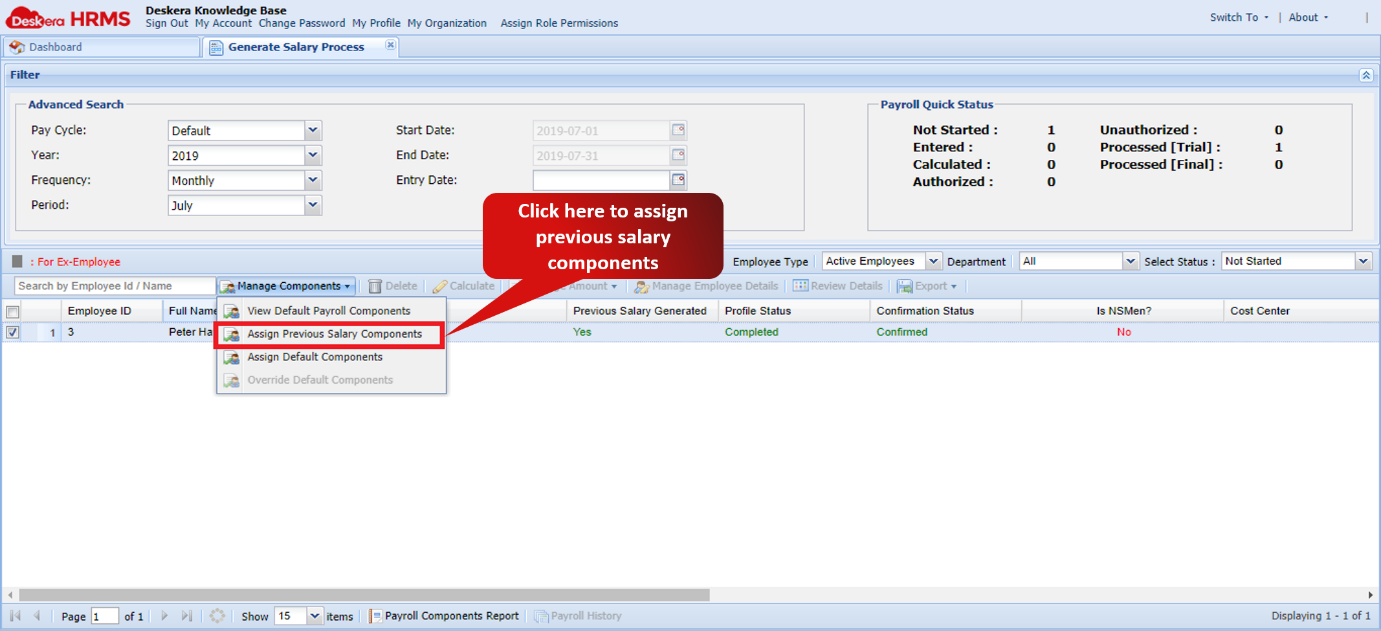This screenshot has height=631, width=1381.
Task: Open the Employee Type dropdown
Action: (x=931, y=261)
